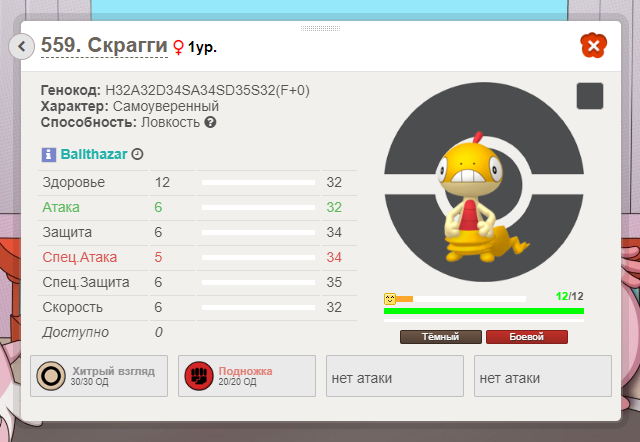Click the female gender symbol
This screenshot has height=442, width=640.
point(178,47)
